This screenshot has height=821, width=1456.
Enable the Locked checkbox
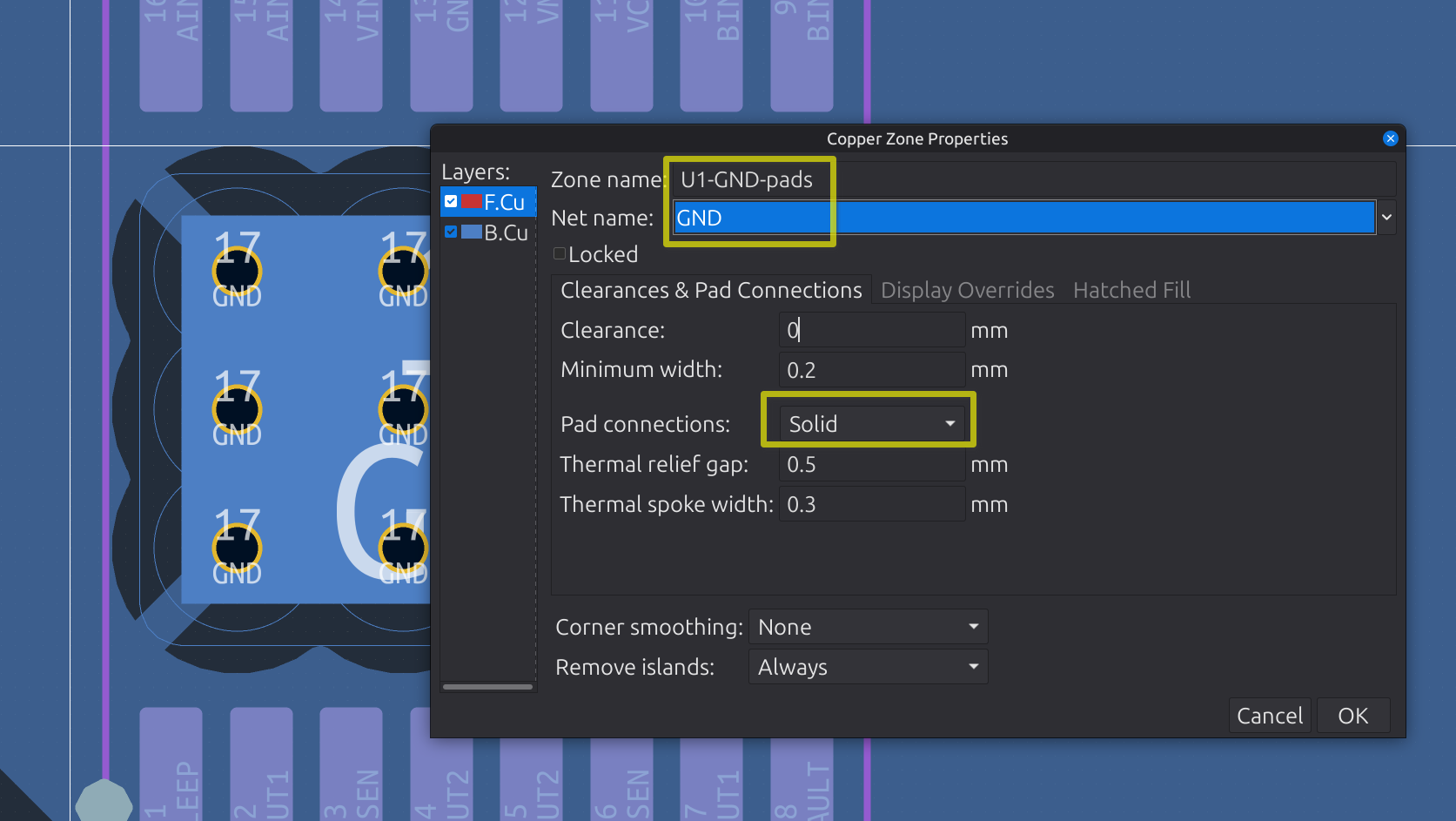click(560, 253)
